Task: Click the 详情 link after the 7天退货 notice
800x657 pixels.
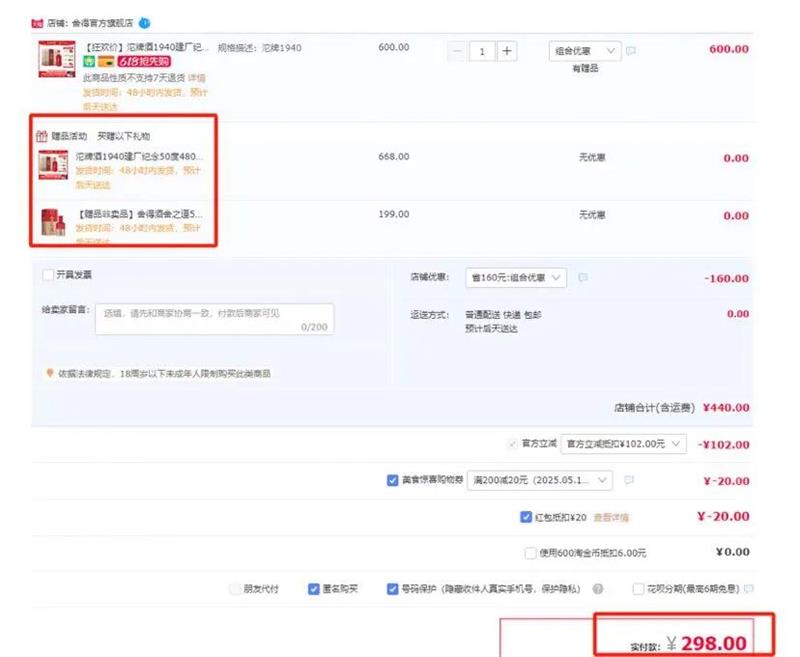Action: 197,77
